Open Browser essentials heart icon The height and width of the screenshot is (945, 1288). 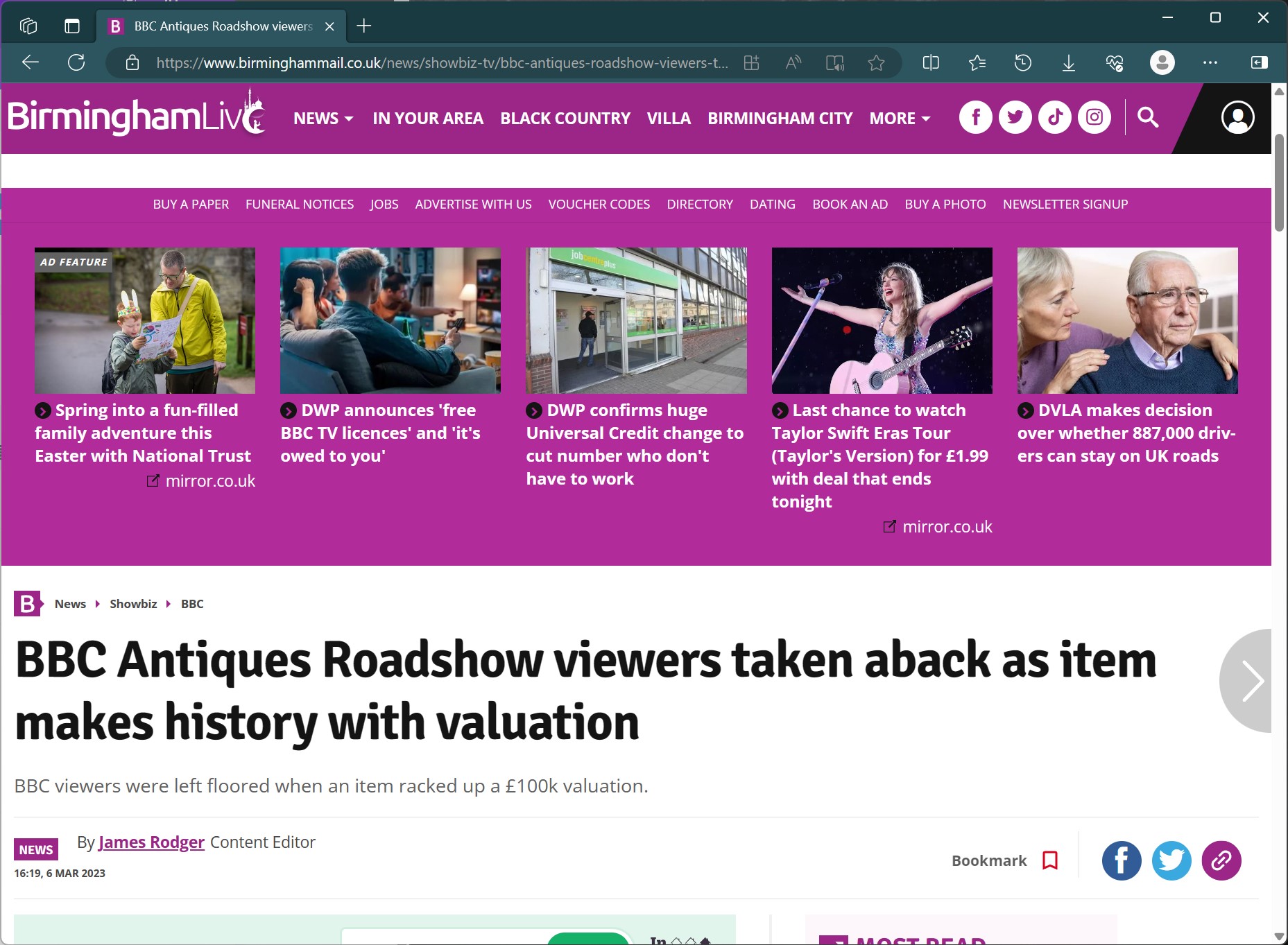(x=1115, y=63)
